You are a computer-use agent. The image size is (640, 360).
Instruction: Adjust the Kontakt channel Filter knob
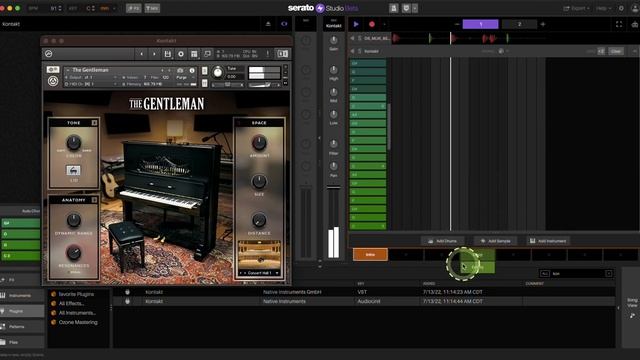(x=333, y=144)
